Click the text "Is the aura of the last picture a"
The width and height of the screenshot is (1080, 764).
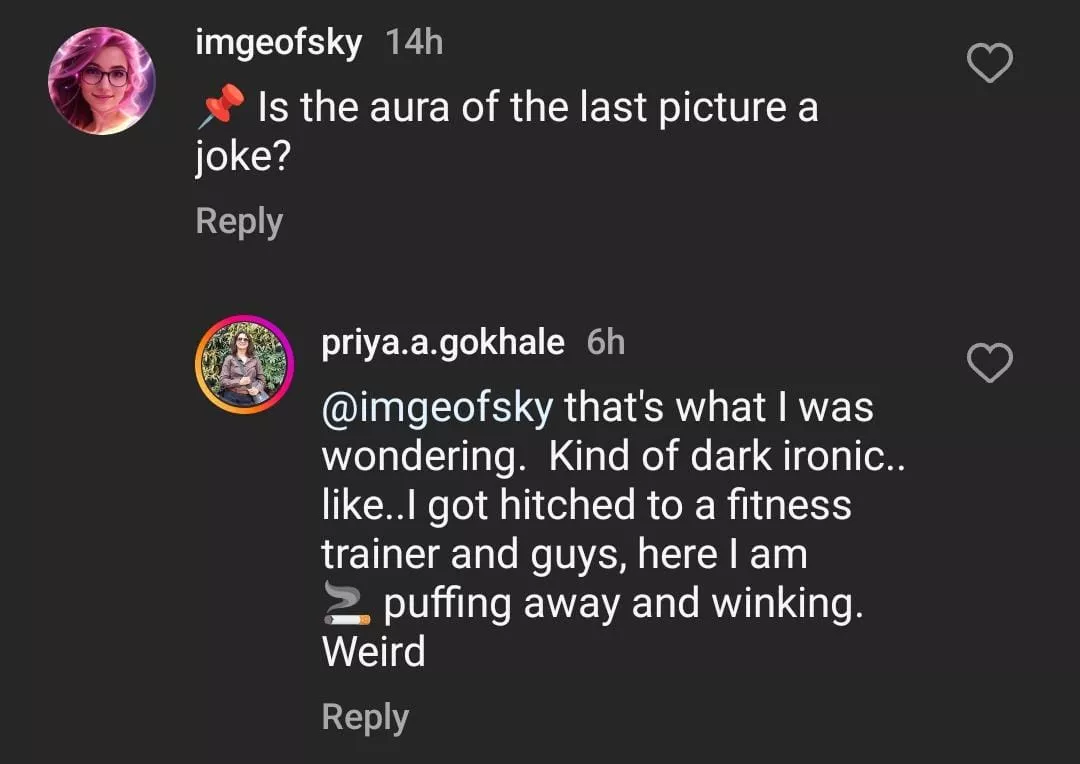click(x=538, y=107)
